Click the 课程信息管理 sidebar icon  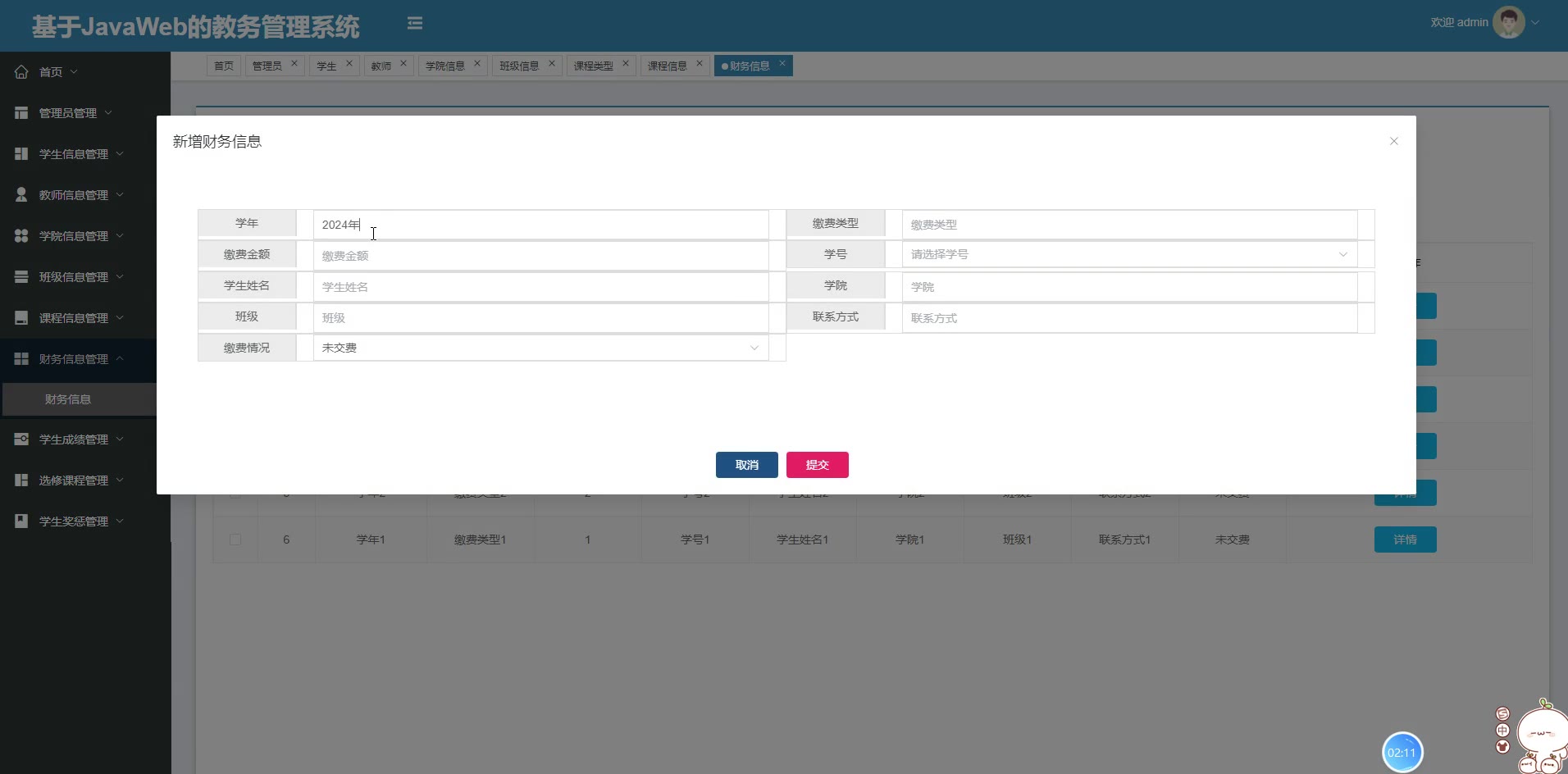point(21,318)
